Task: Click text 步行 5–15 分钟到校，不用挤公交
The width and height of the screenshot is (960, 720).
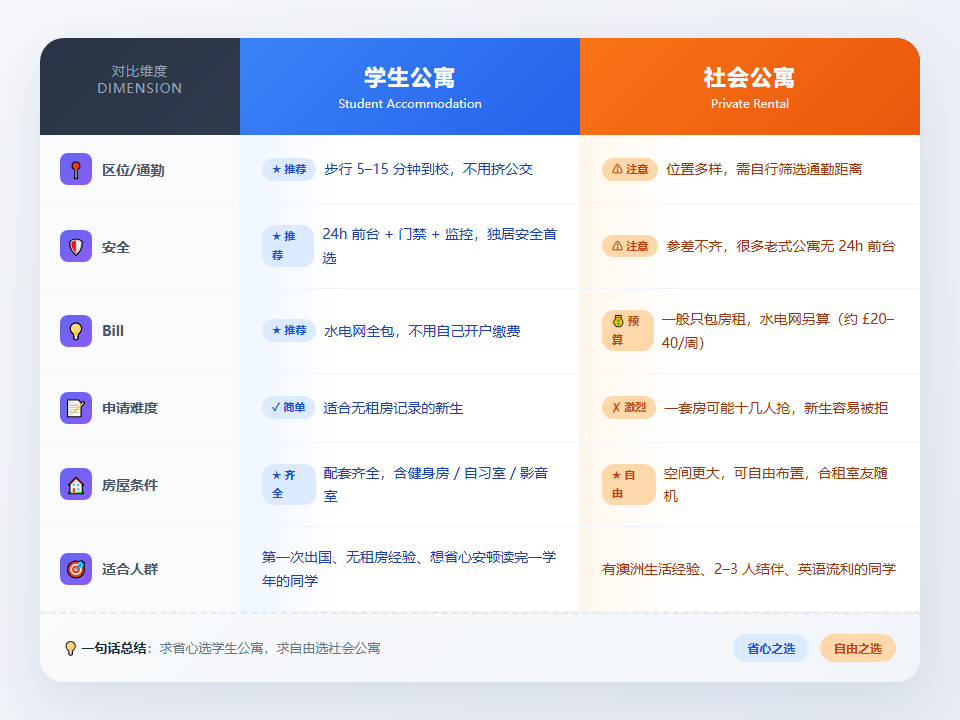Action: tap(429, 169)
